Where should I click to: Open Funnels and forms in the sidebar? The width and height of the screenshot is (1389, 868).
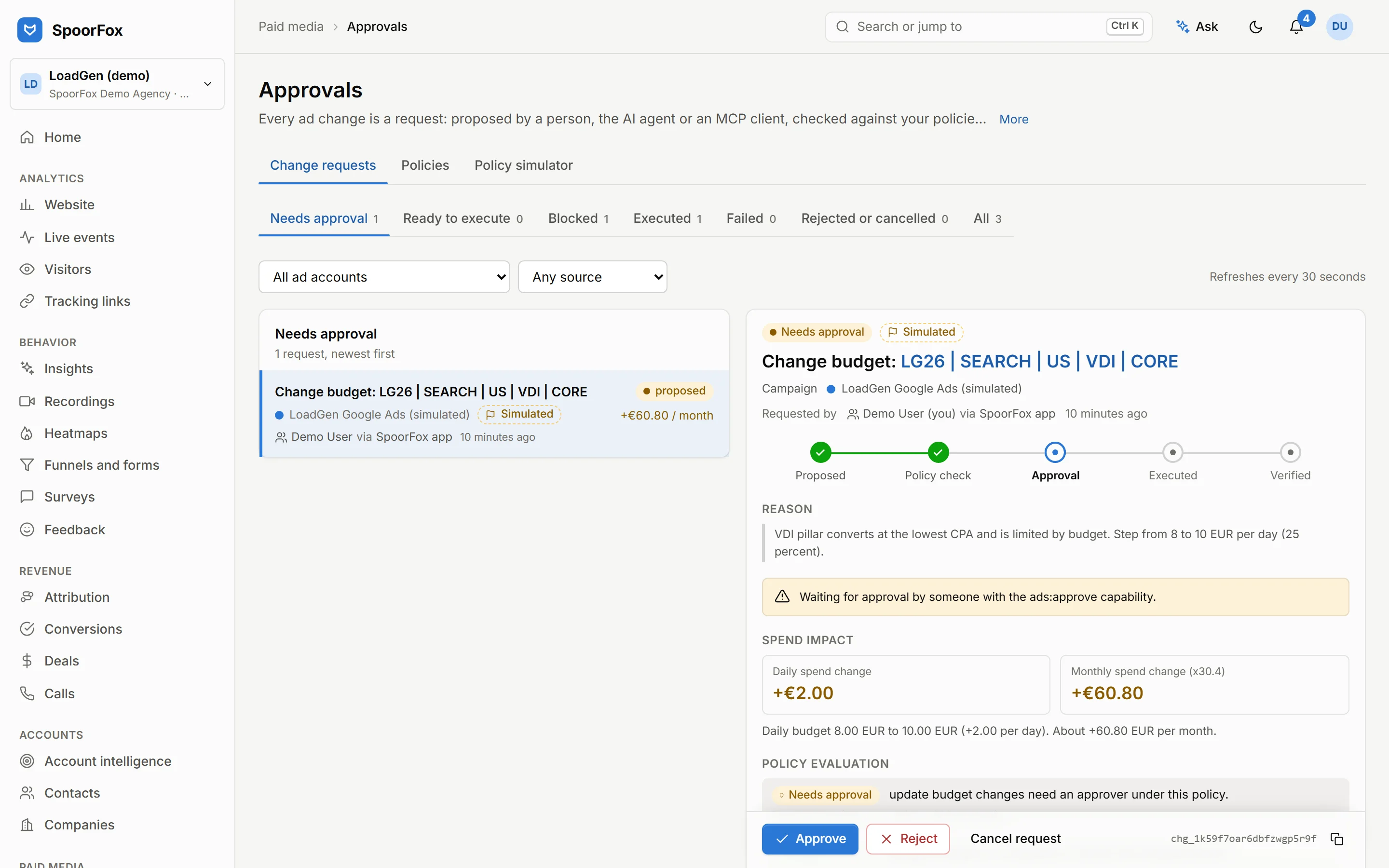(117, 465)
